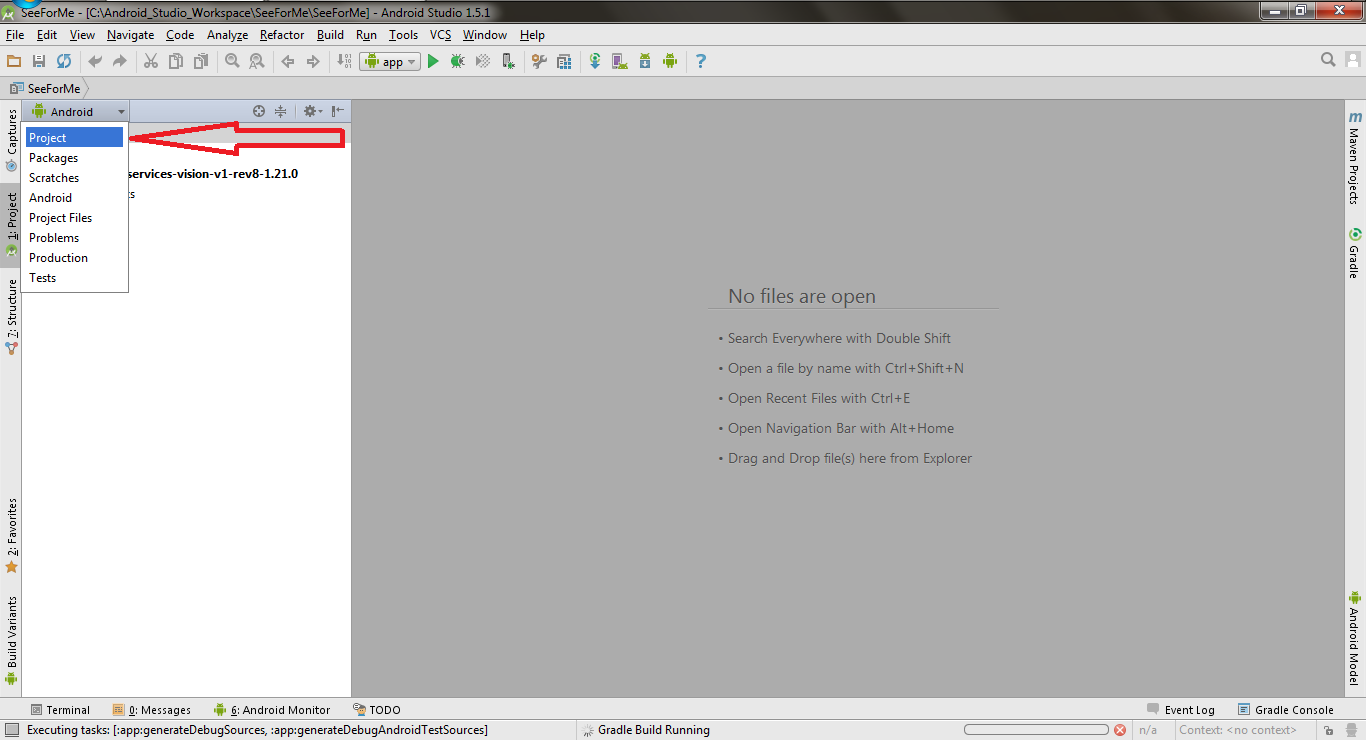The width and height of the screenshot is (1366, 740).
Task: Open the Gradle side tab
Action: coord(1354,254)
